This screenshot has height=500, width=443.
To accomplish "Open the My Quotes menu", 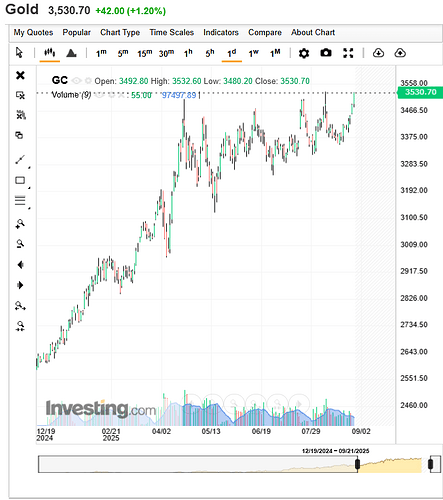I will point(33,32).
